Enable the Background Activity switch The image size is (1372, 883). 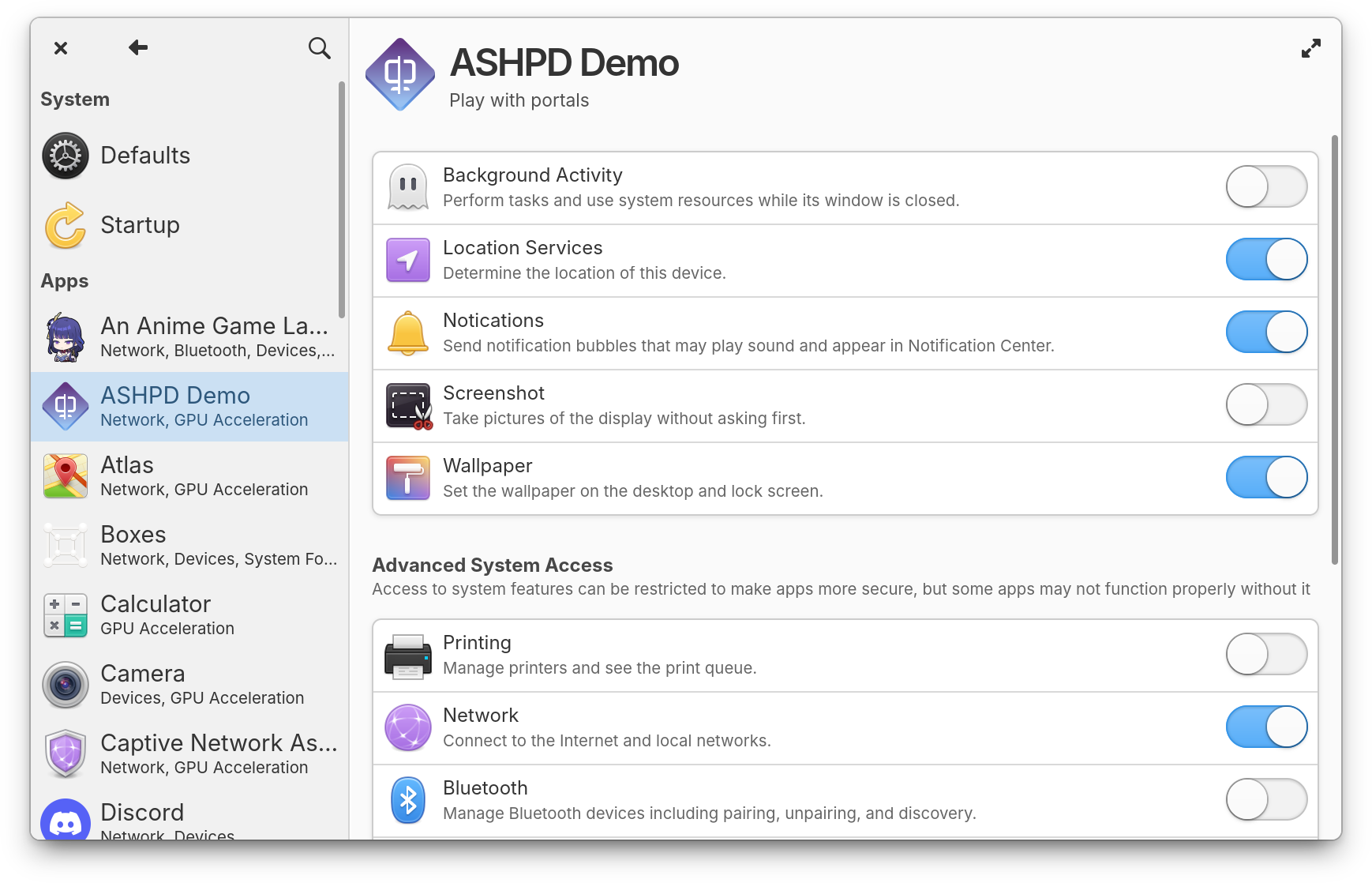tap(1266, 186)
